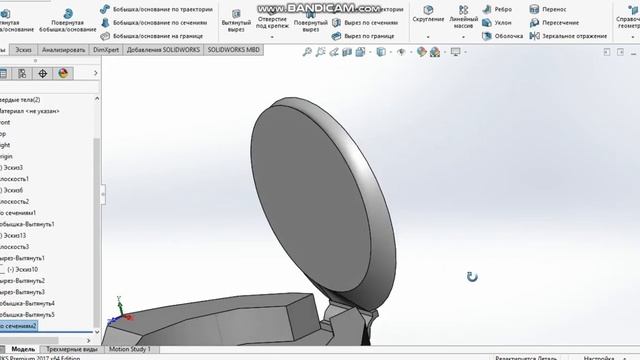Click the Zoom to Area icon

320,52
